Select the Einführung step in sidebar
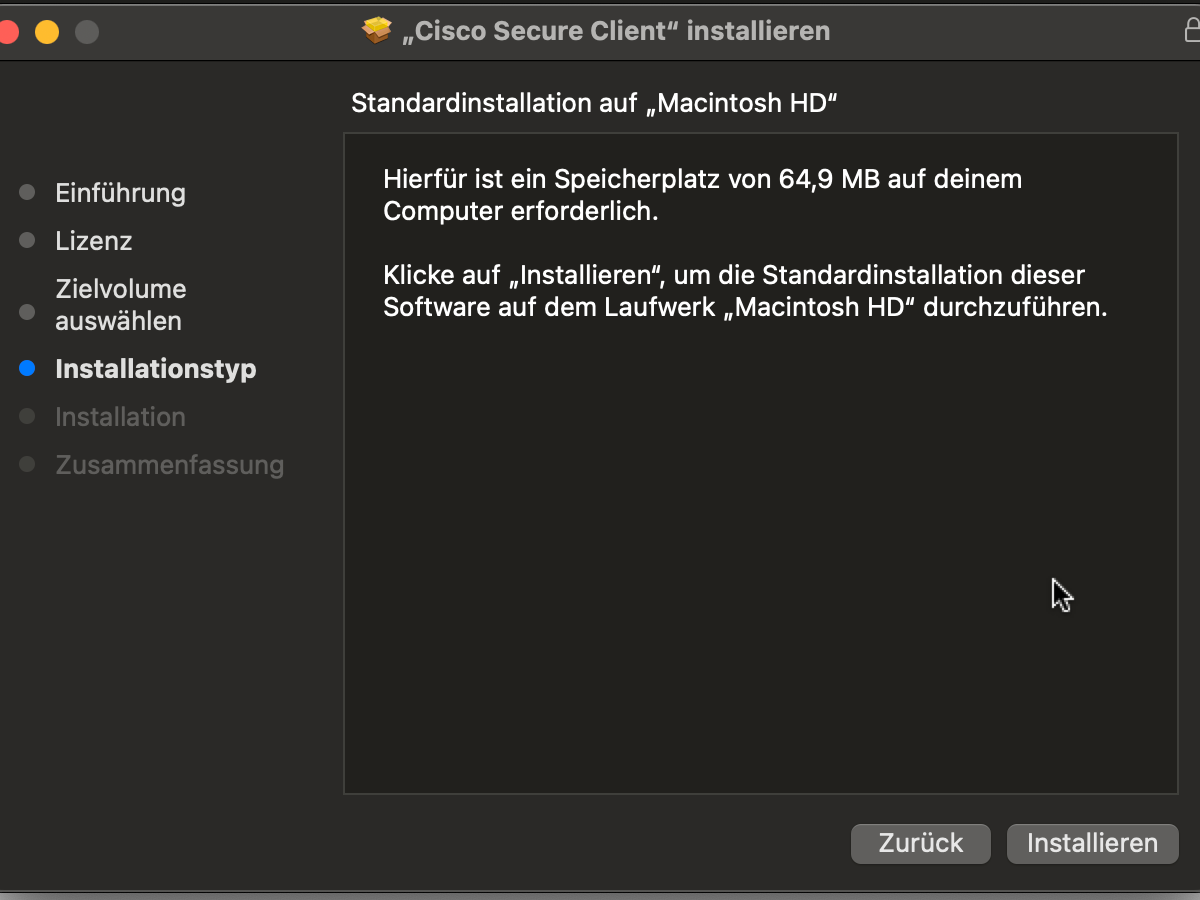The height and width of the screenshot is (900, 1200). point(120,192)
